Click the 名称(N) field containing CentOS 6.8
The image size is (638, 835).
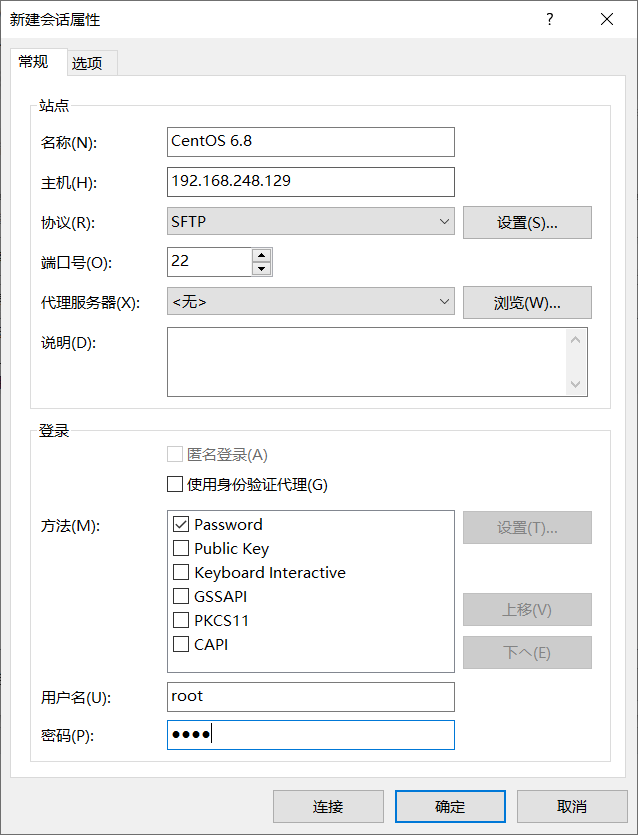[310, 142]
